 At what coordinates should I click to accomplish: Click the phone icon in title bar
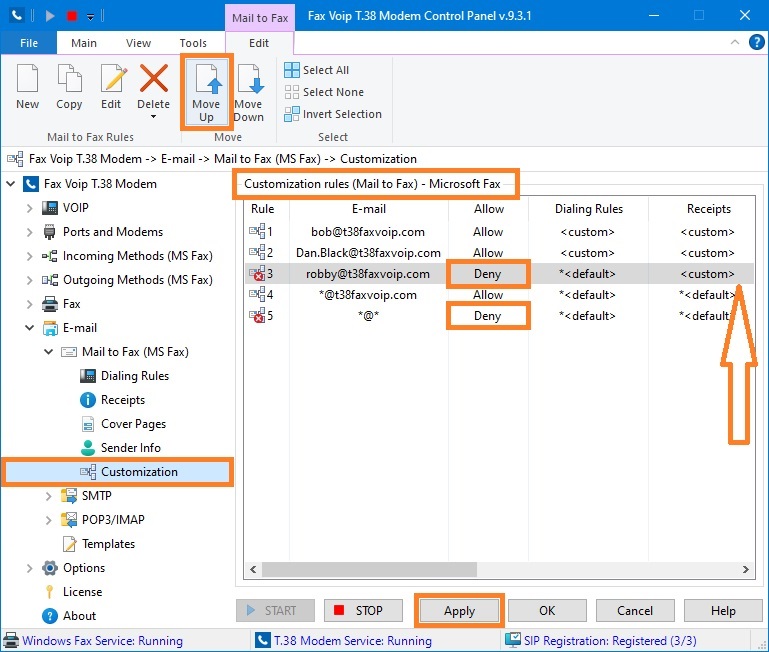tap(17, 16)
